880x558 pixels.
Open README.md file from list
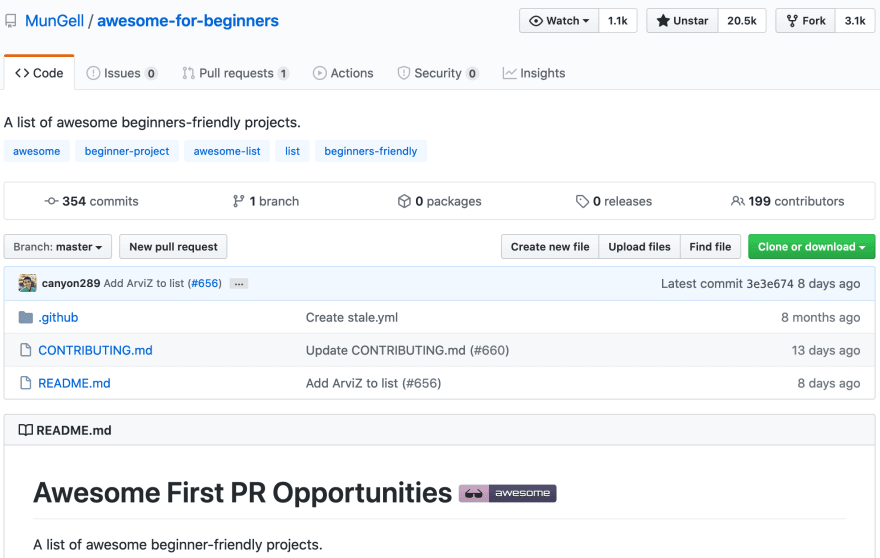[x=74, y=383]
